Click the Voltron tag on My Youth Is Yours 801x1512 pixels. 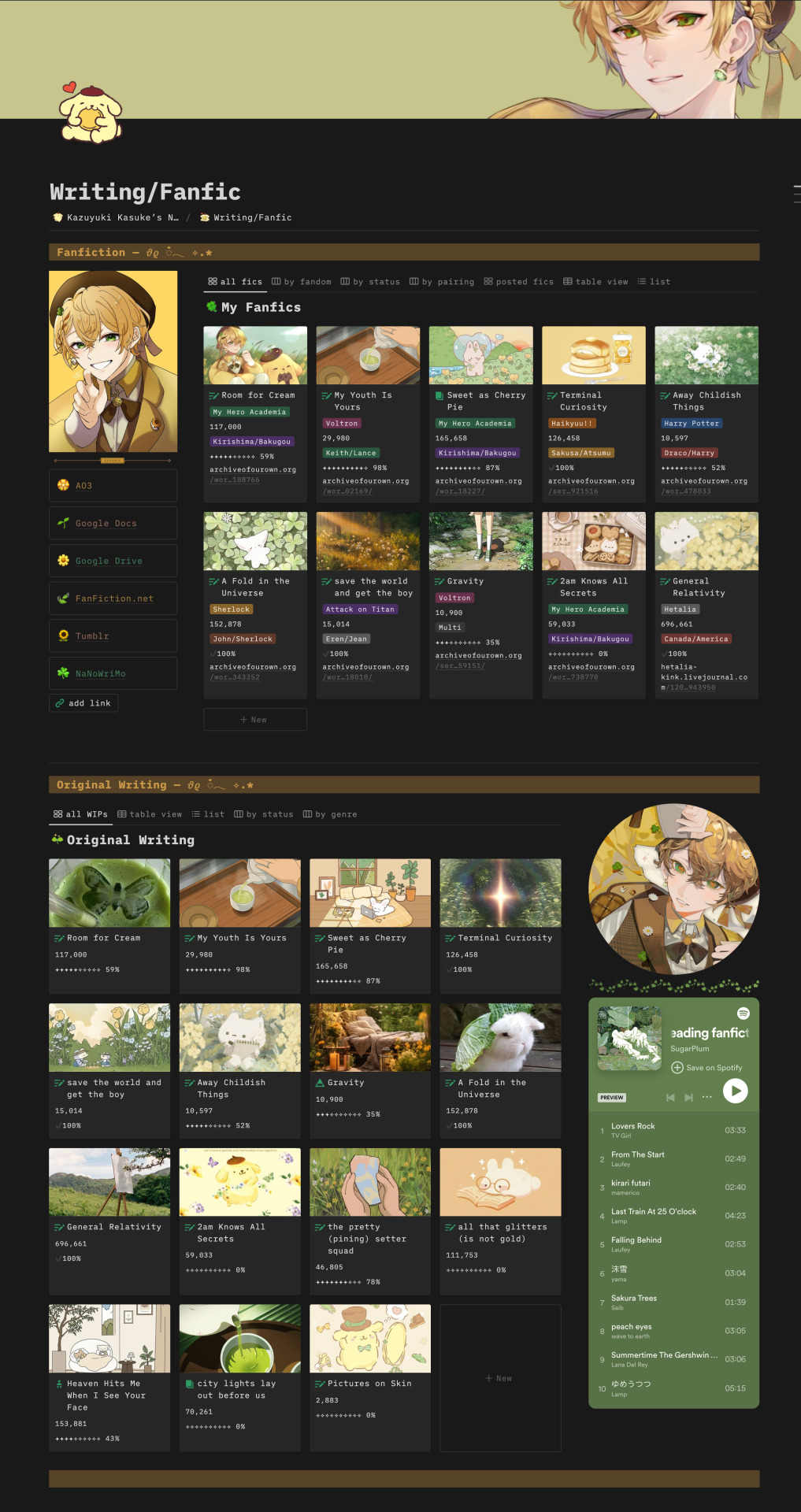[x=342, y=424]
